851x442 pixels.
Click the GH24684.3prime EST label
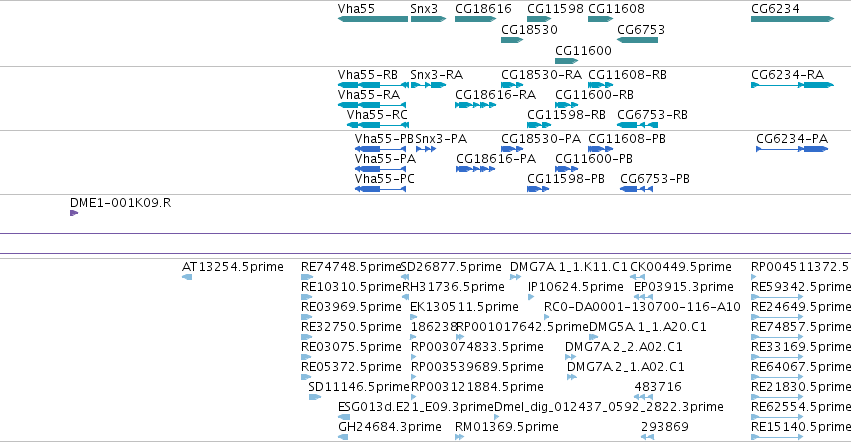(390, 427)
